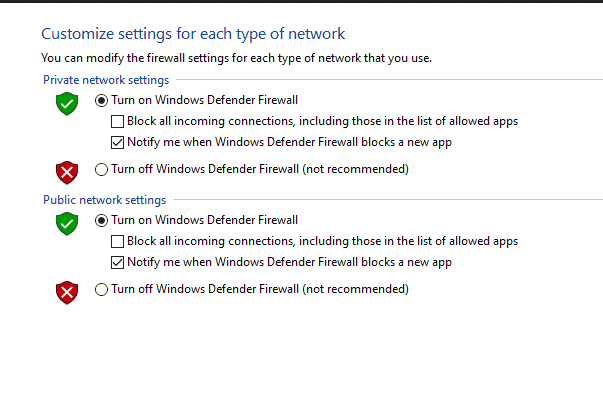Enable Block all incoming connections checkbox for Private network
This screenshot has width=603, height=413.
(118, 121)
